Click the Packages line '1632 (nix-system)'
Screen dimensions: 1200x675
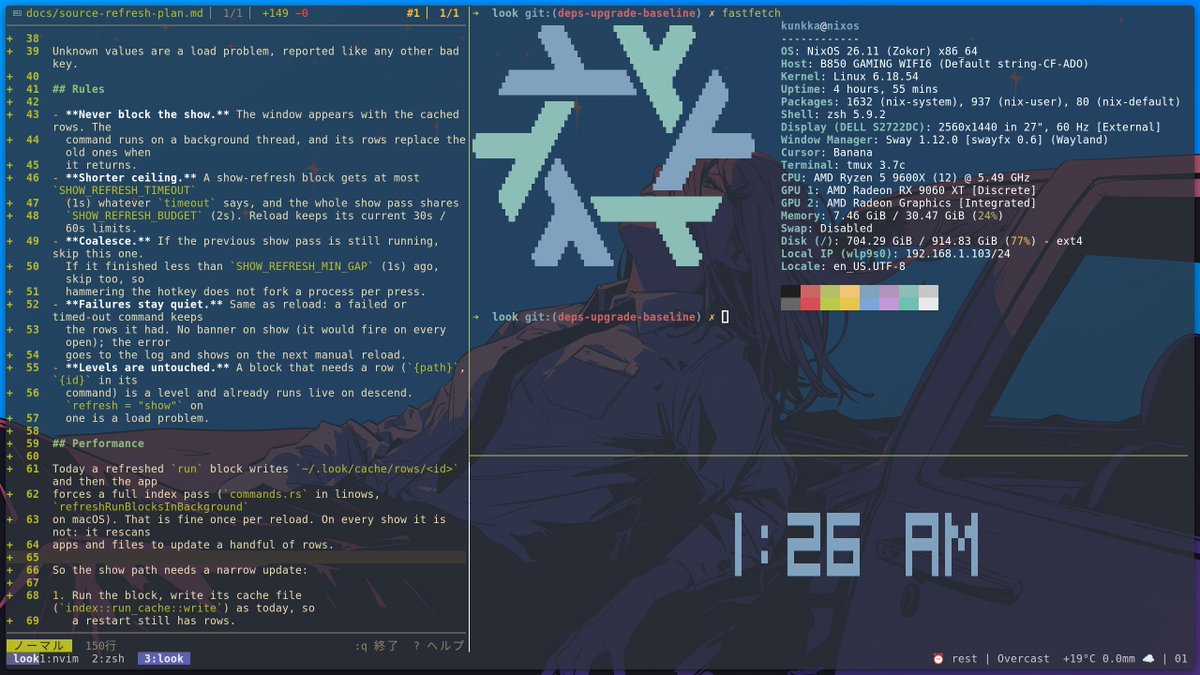(x=981, y=102)
